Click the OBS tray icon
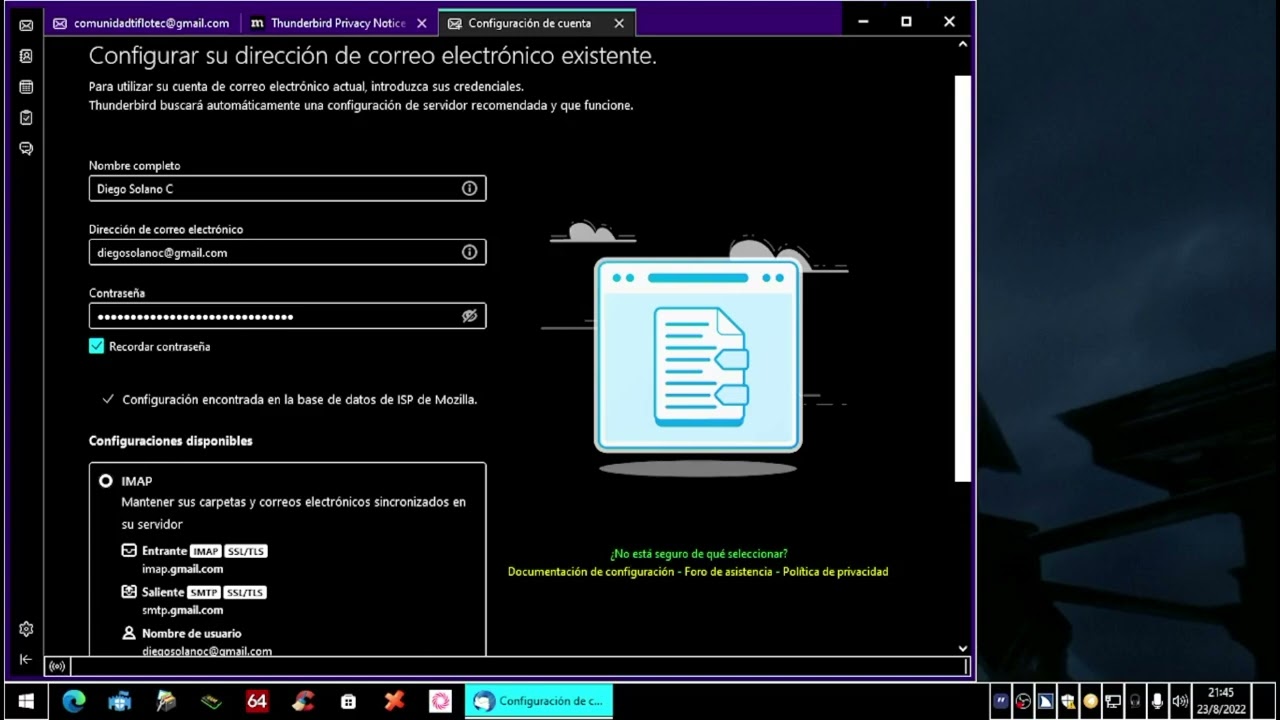The width and height of the screenshot is (1280, 720). [1023, 701]
